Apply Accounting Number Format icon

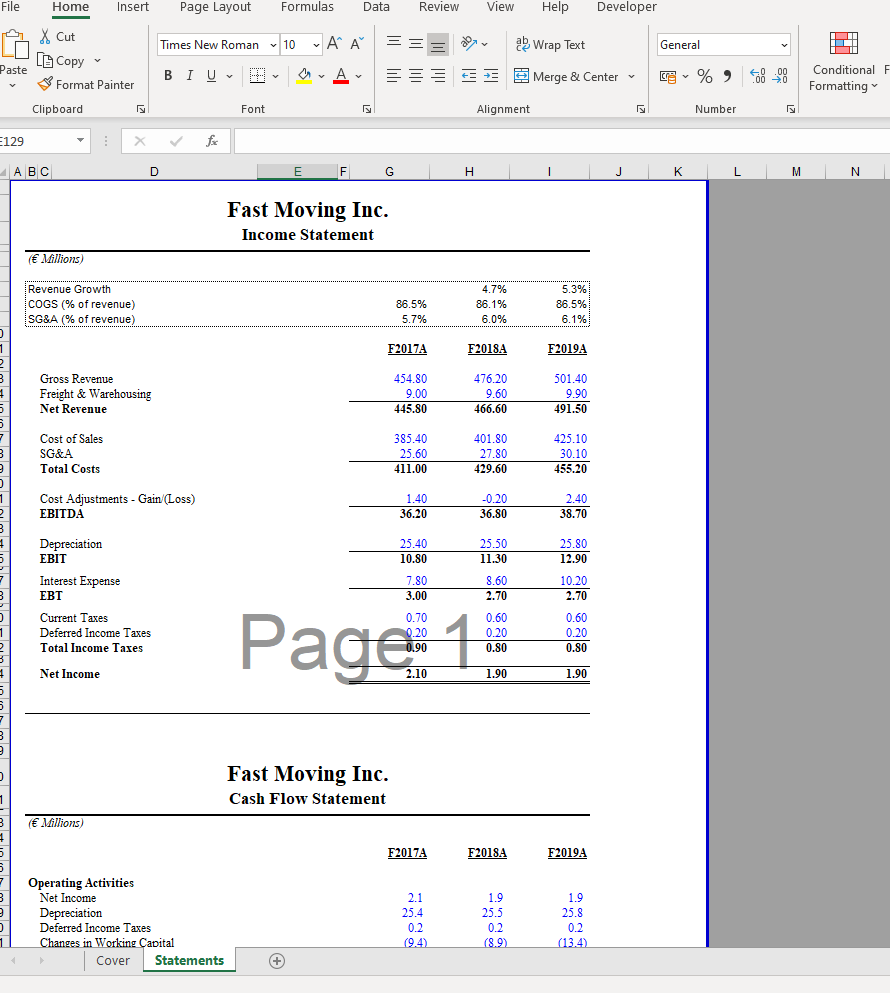click(x=668, y=77)
